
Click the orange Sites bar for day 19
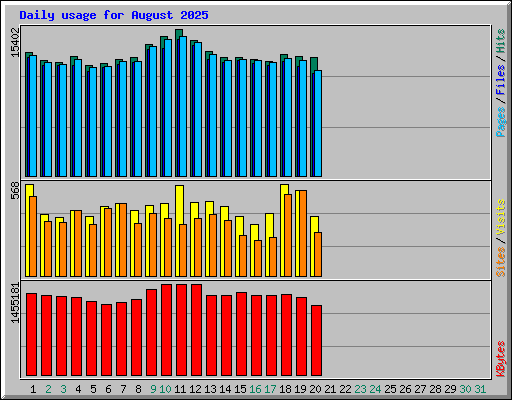click(303, 234)
